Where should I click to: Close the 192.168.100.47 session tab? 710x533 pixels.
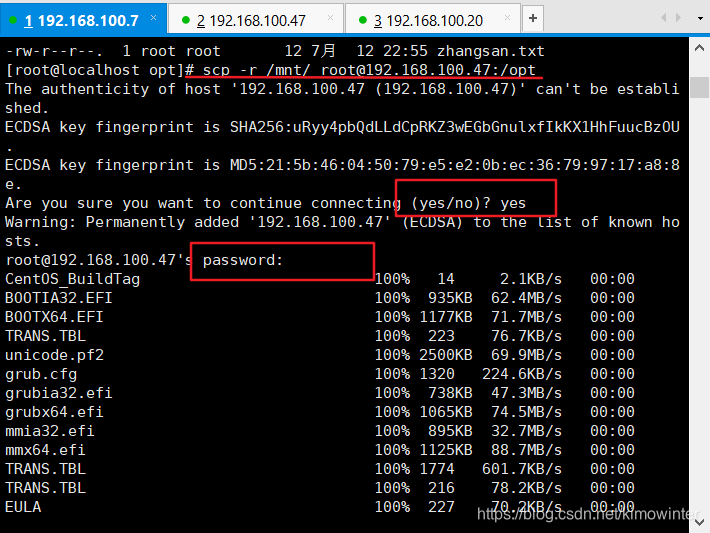coord(330,18)
